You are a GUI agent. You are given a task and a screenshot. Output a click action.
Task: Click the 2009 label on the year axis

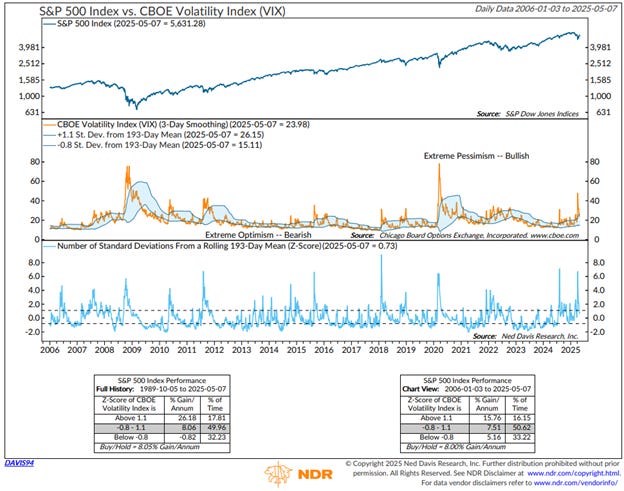click(x=132, y=350)
